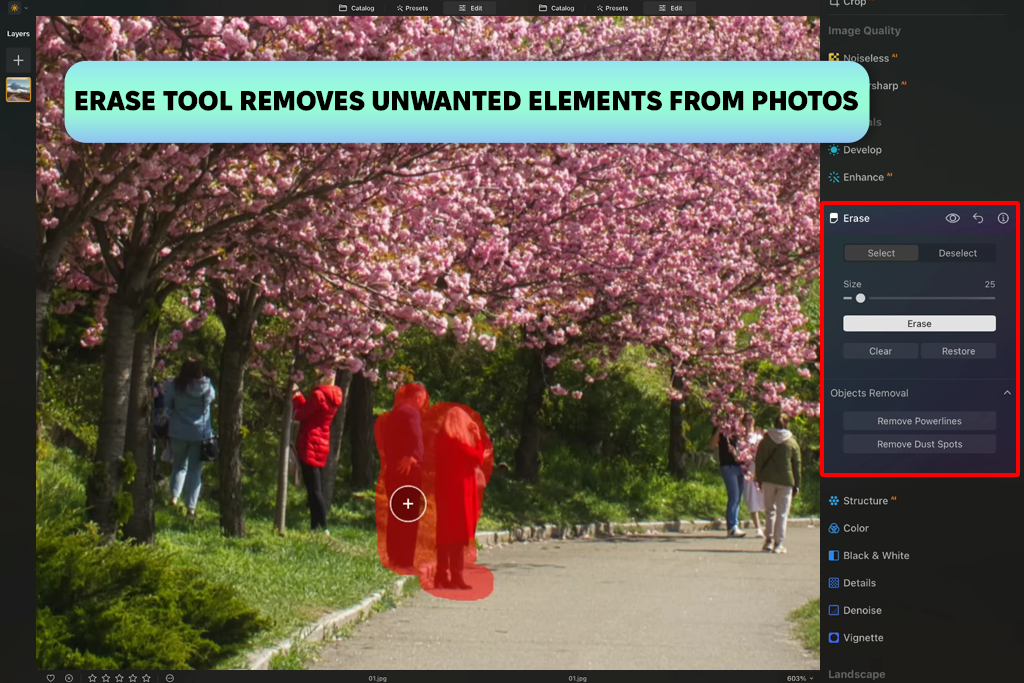Rate photo four stars
Viewport: 1024px width, 683px height.
133,678
